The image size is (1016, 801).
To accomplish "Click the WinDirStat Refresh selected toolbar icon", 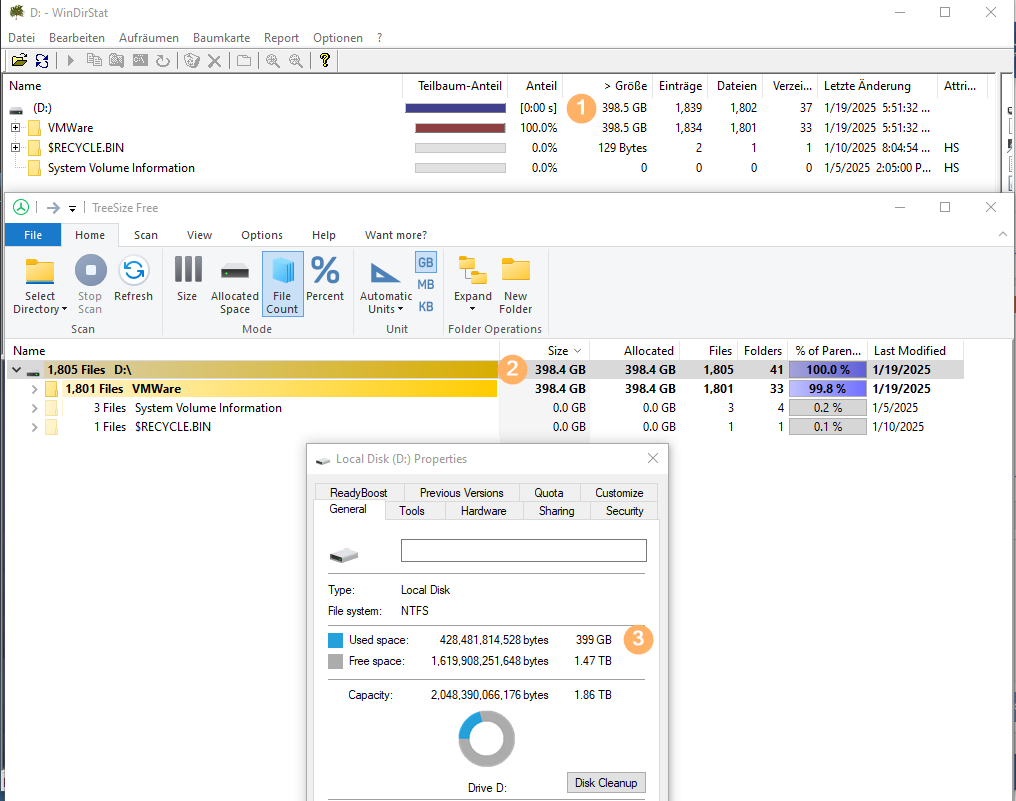I will (x=163, y=60).
